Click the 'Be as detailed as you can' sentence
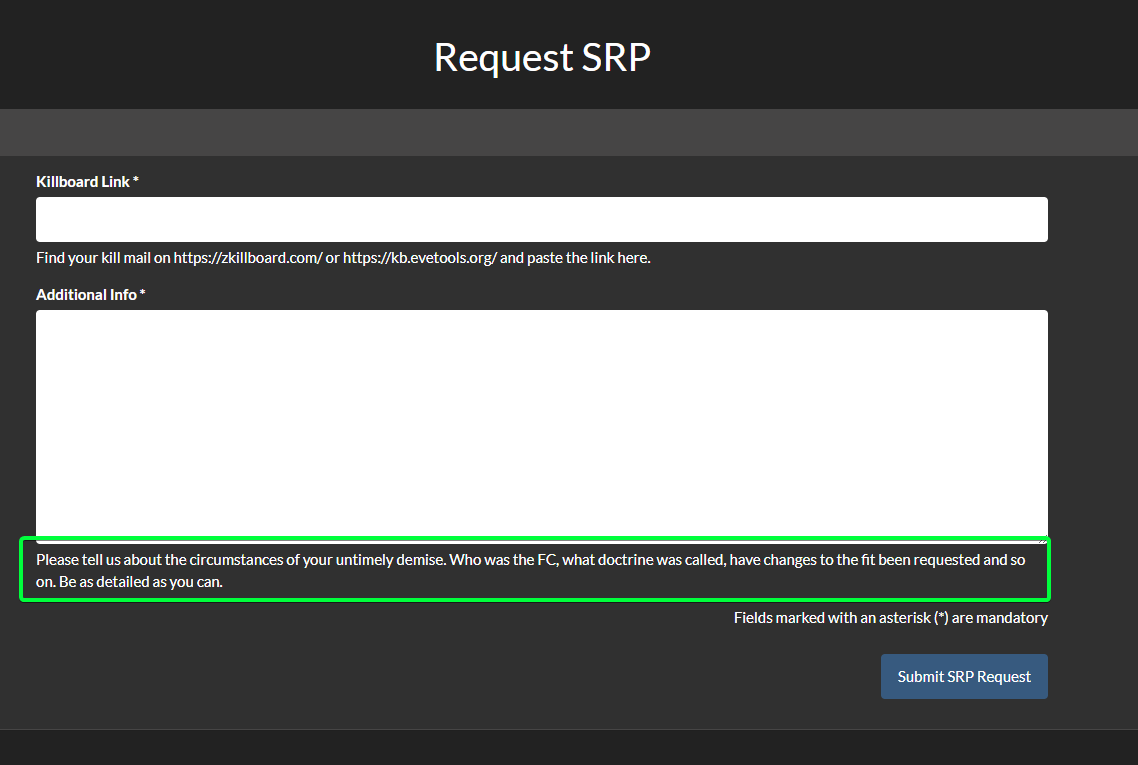Screen dimensions: 1138x765 145,581
